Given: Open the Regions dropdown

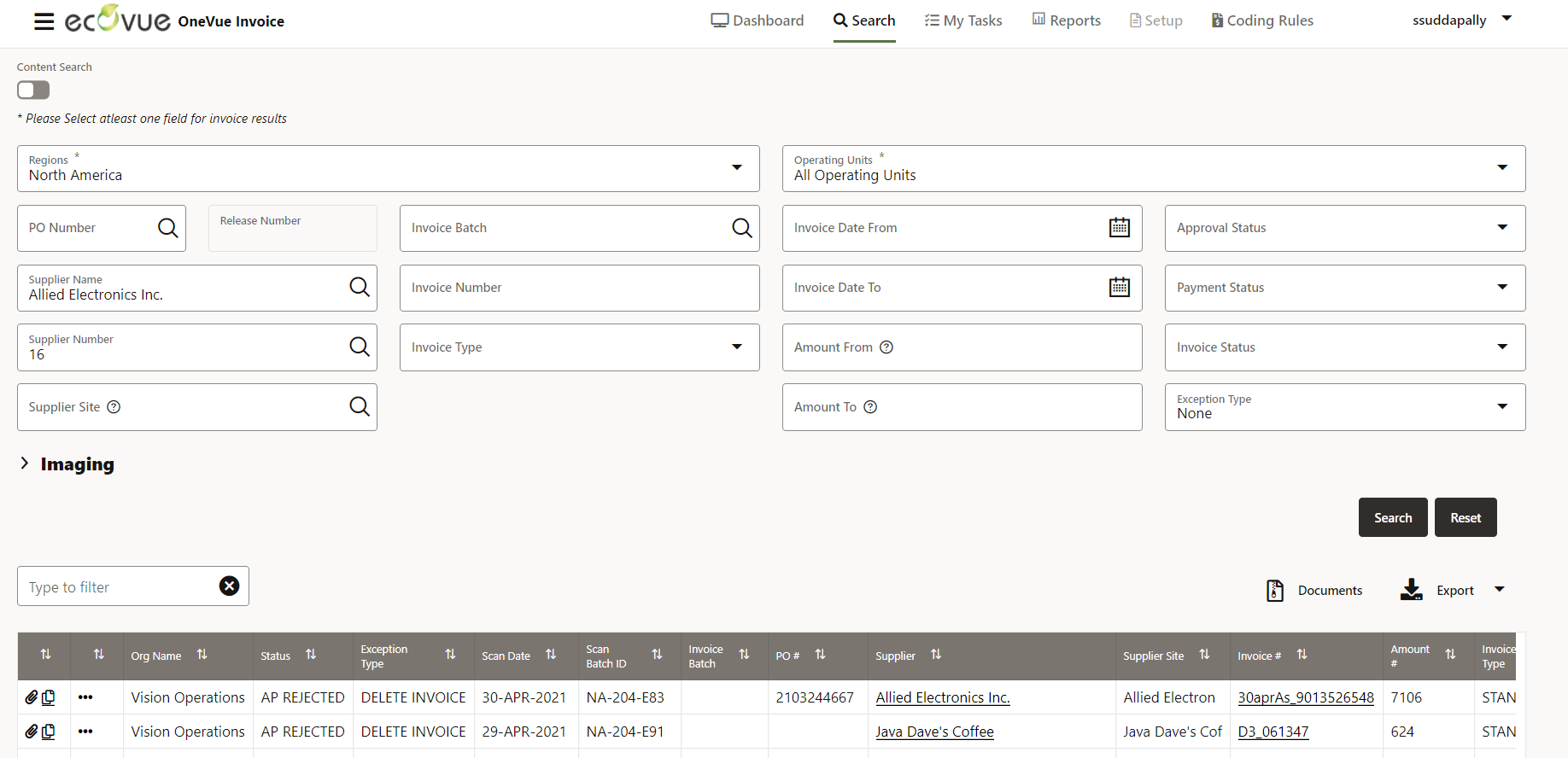Looking at the screenshot, I should (x=736, y=168).
